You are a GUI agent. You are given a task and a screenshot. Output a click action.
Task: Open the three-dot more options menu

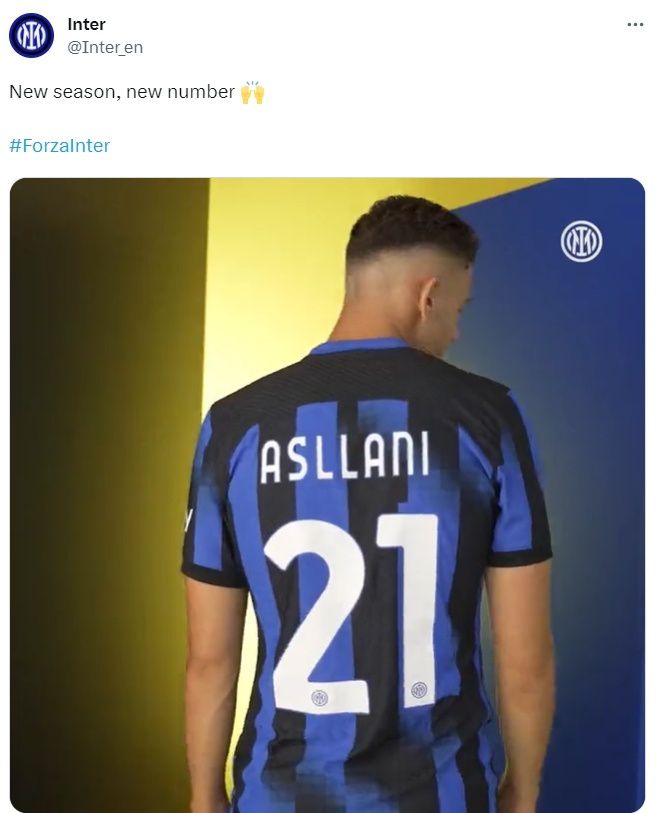click(635, 24)
